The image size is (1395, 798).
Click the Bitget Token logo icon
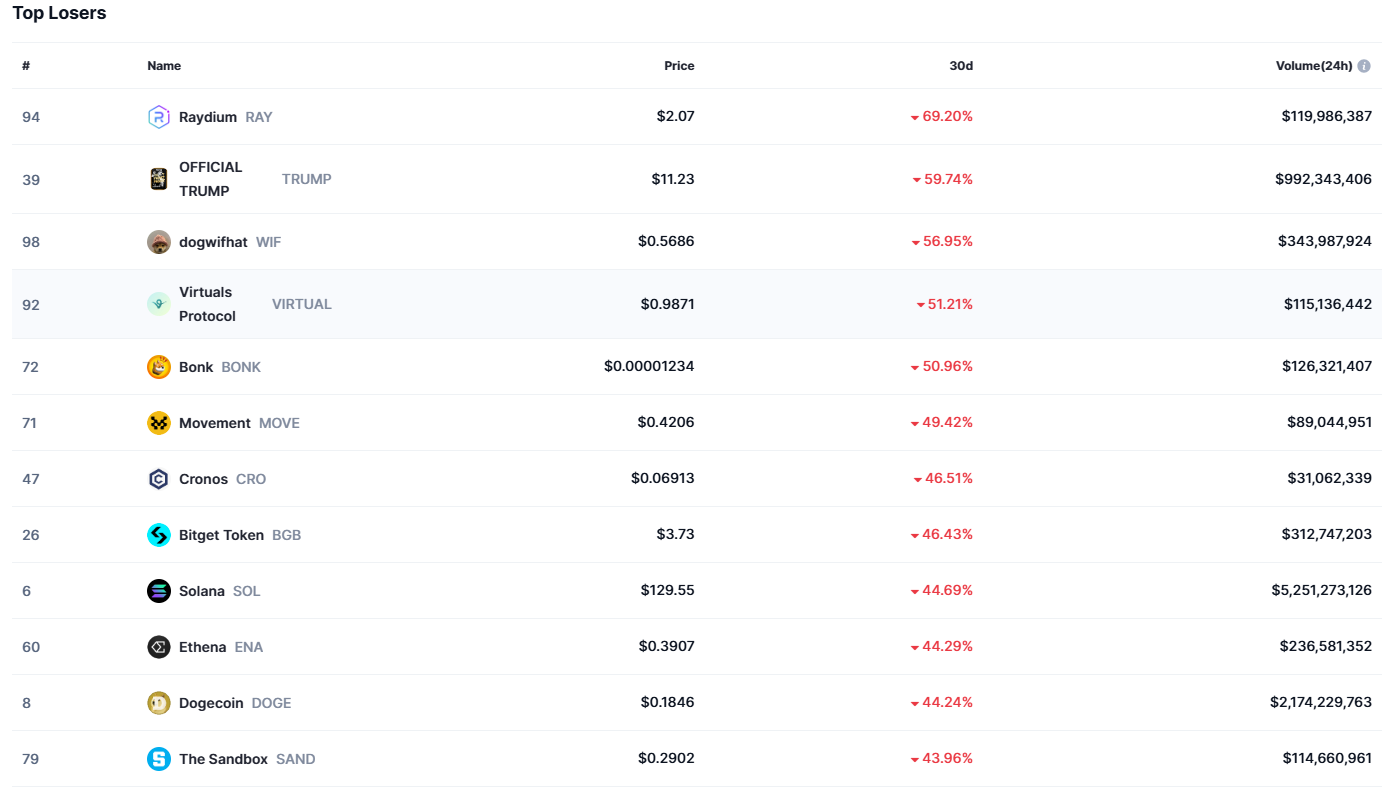tap(159, 535)
